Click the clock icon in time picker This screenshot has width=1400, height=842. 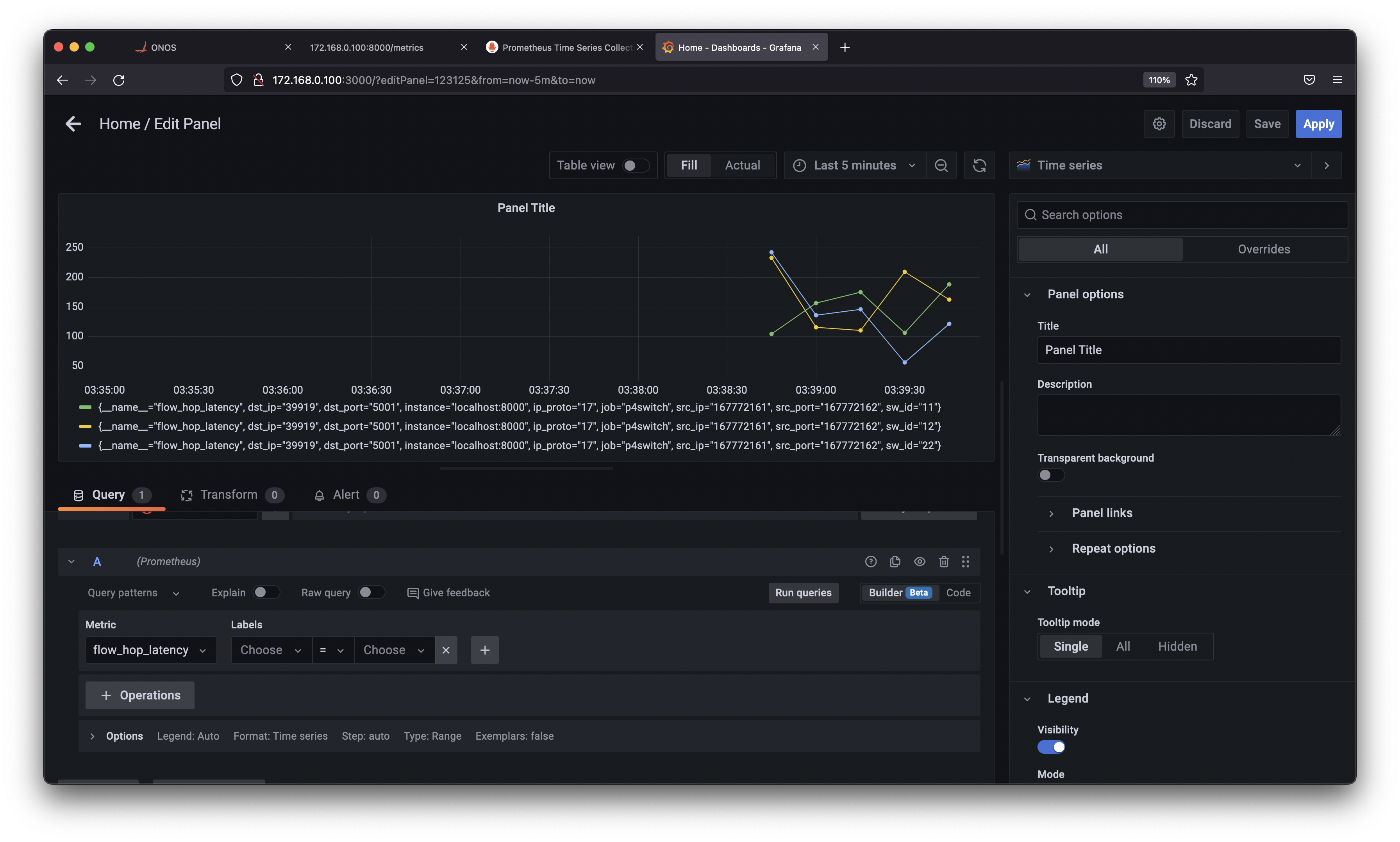pyautogui.click(x=799, y=165)
